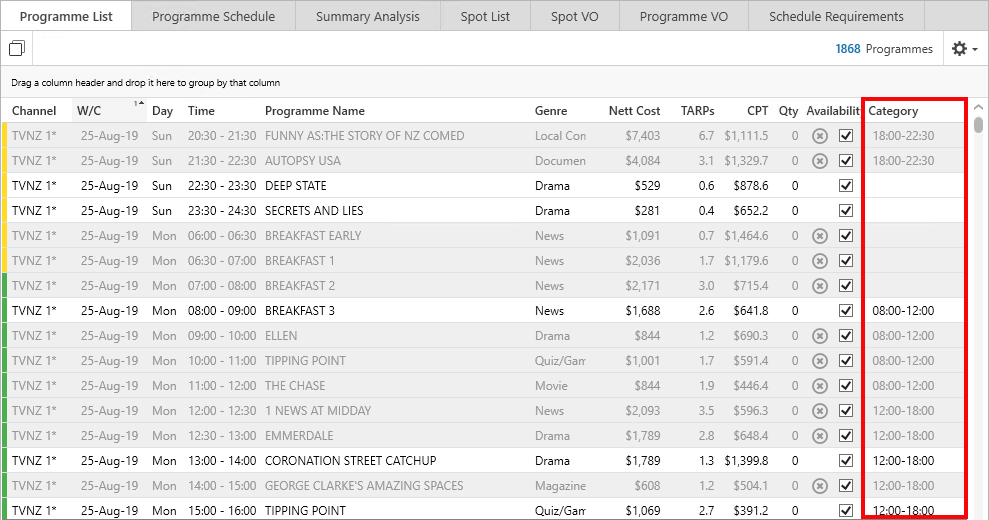Click the Local Con genre cell
Viewport: 989px width, 520px height.
click(561, 136)
